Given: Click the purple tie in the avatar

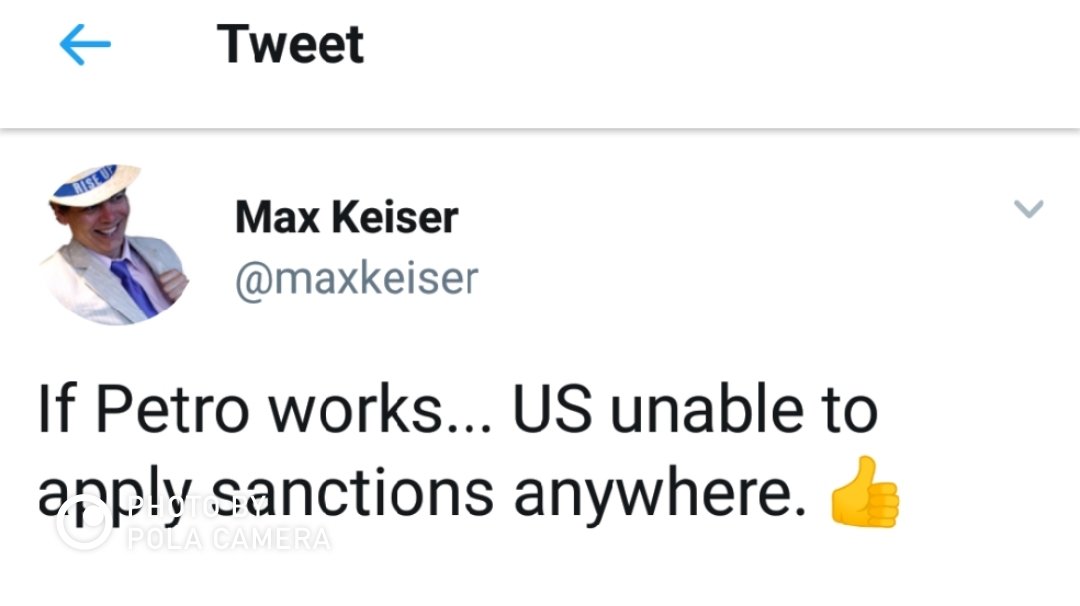Looking at the screenshot, I should click(x=134, y=287).
